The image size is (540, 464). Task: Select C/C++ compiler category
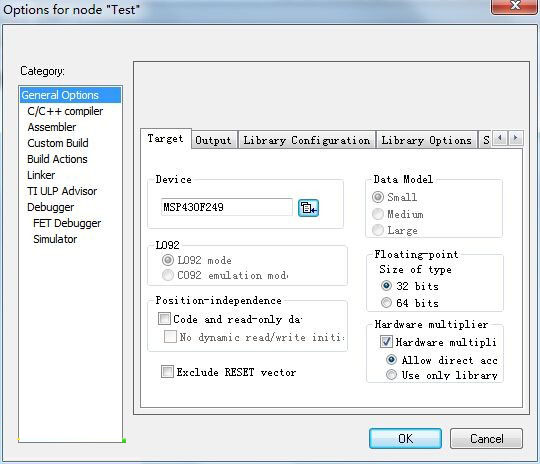65,111
